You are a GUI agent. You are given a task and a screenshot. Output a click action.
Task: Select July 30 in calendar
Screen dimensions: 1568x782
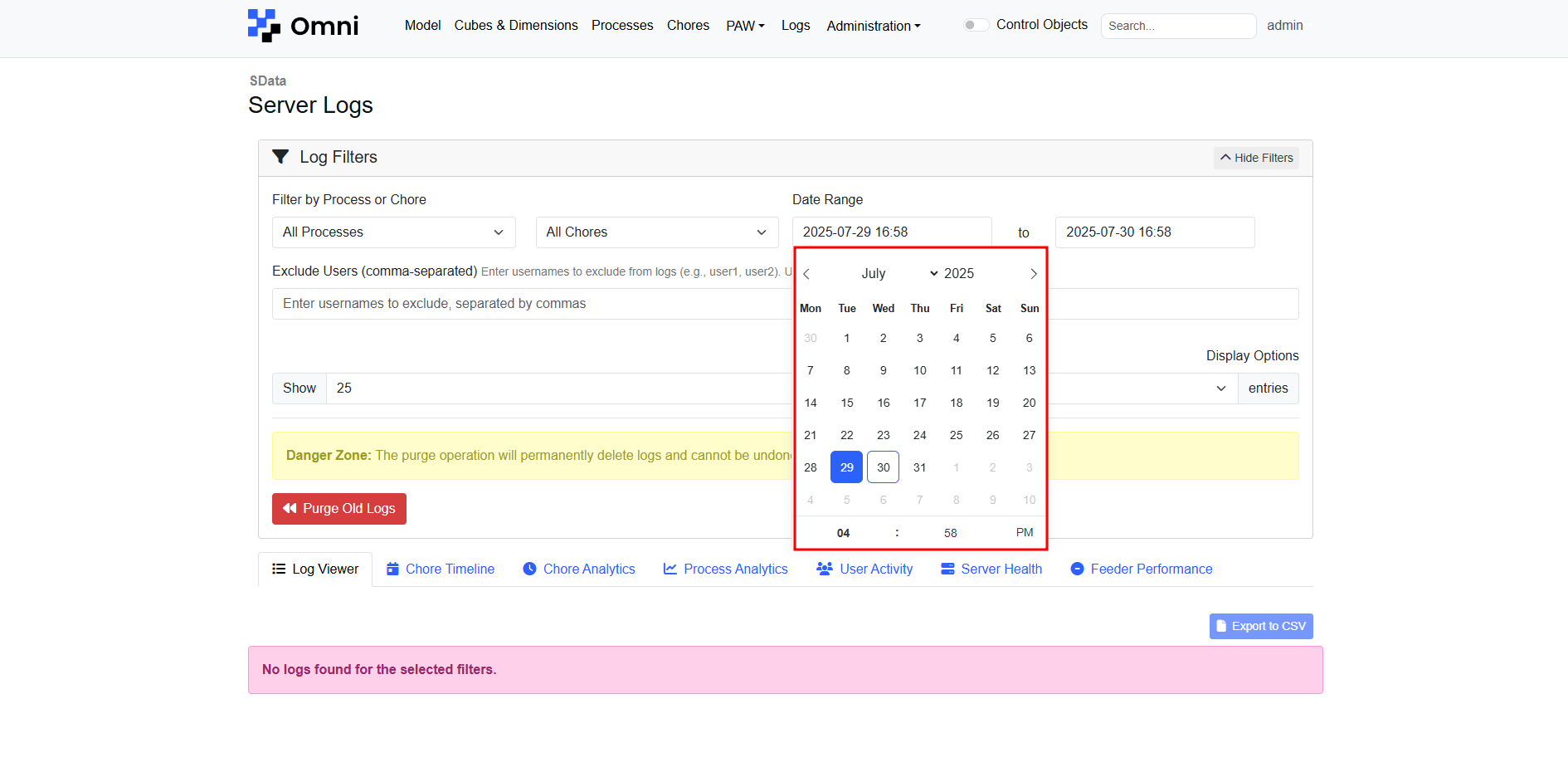pos(883,467)
